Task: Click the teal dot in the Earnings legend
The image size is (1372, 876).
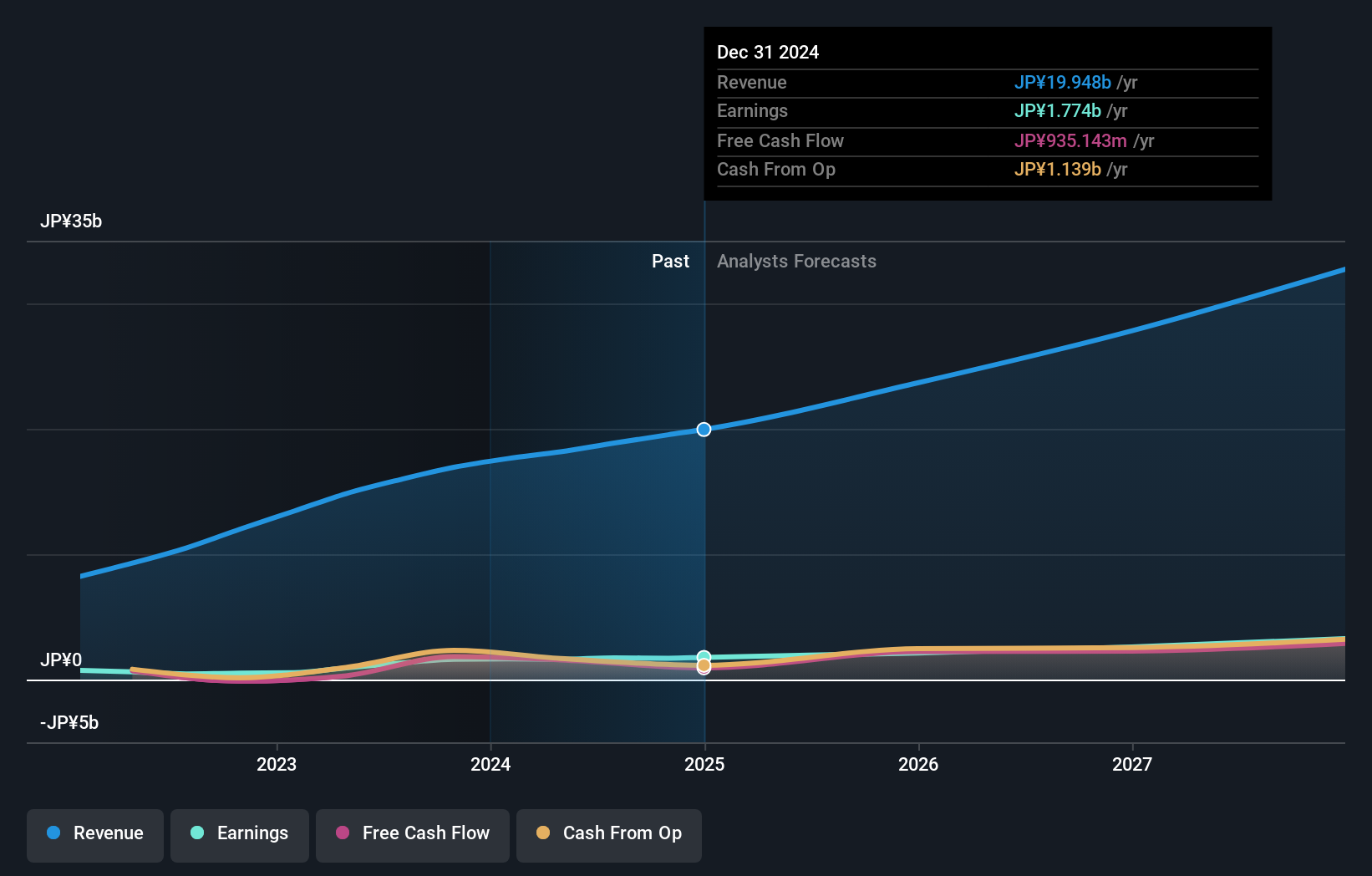Action: [197, 833]
